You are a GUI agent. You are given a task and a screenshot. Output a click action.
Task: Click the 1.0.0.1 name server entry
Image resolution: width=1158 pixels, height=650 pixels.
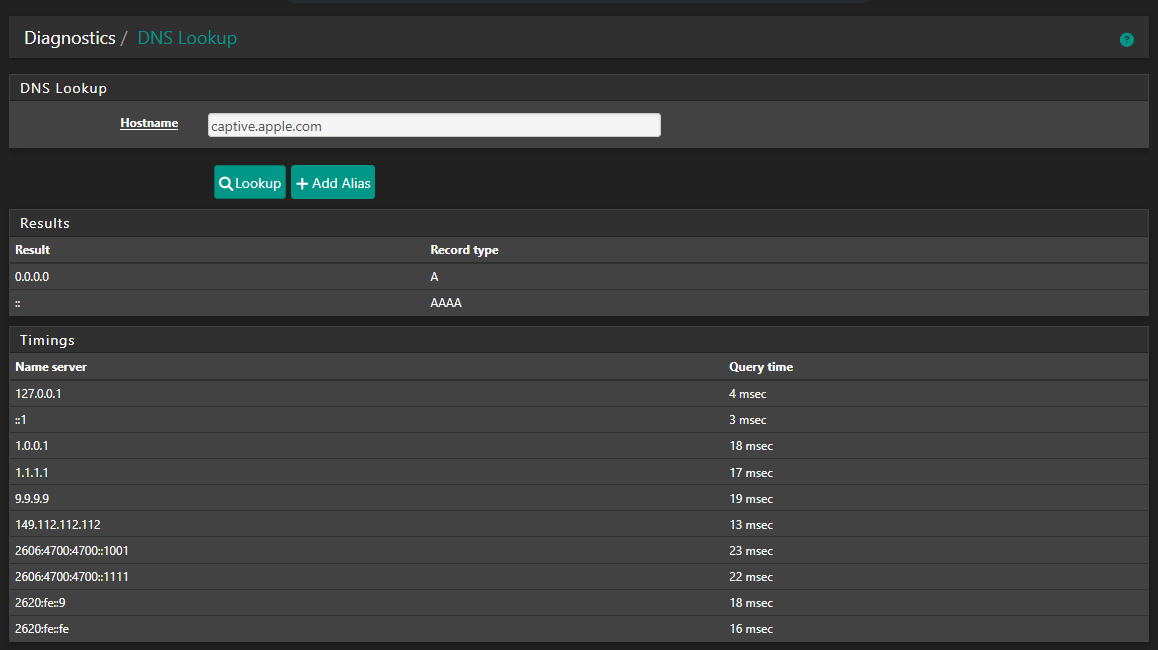[32, 446]
